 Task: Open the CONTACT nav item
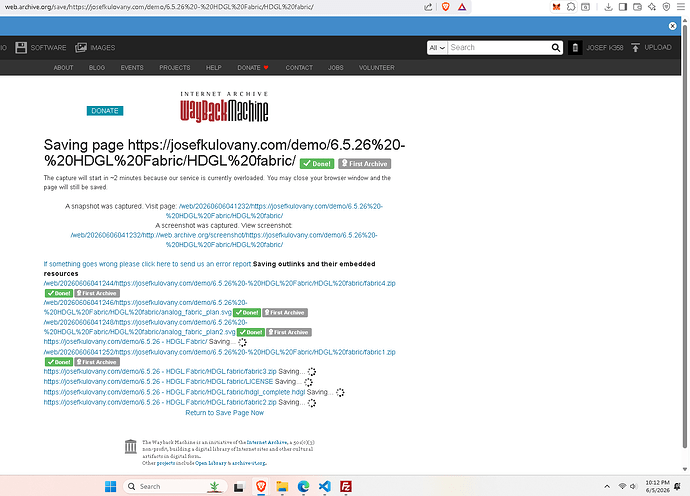(299, 68)
